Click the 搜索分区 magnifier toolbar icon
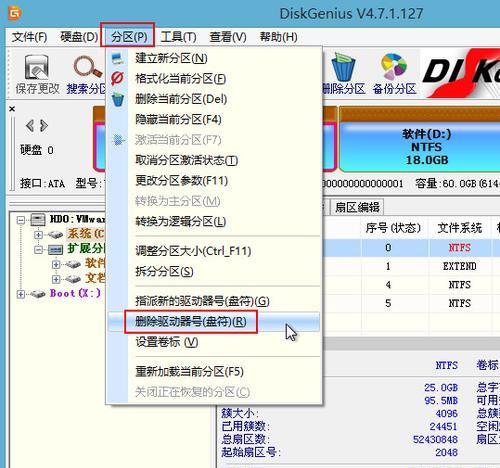 coord(87,74)
